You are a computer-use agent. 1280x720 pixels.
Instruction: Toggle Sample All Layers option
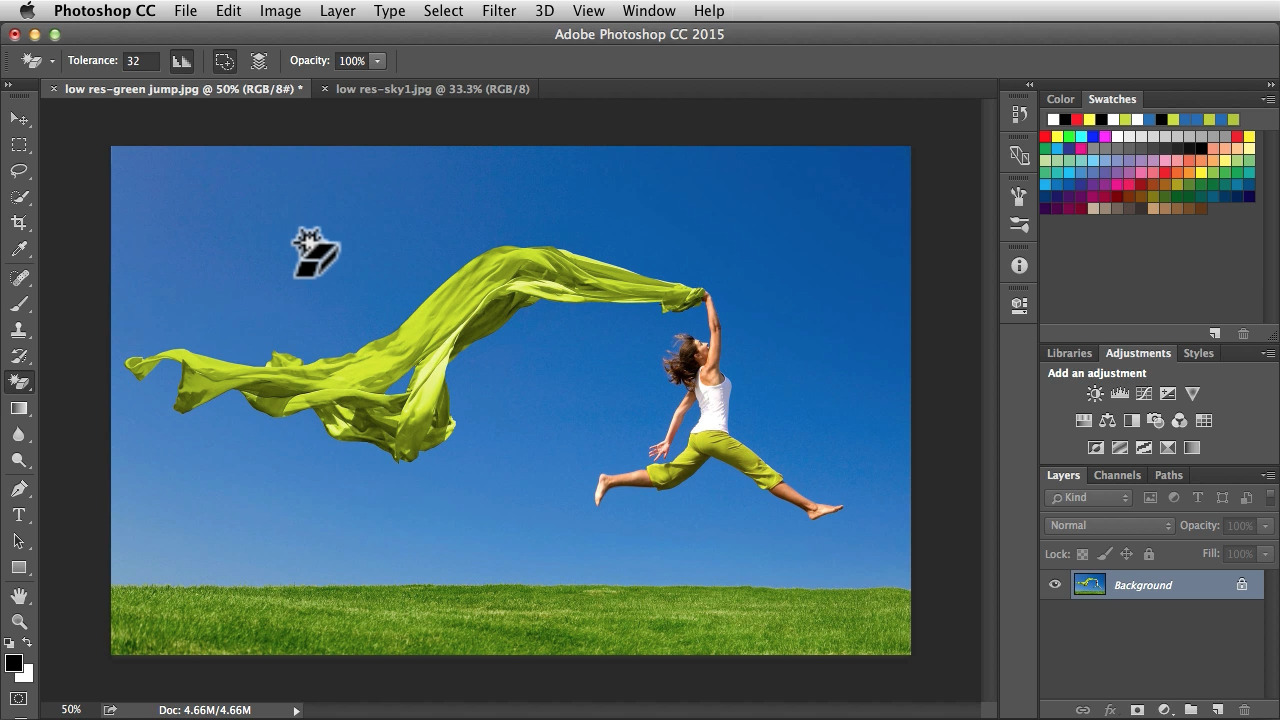(259, 61)
